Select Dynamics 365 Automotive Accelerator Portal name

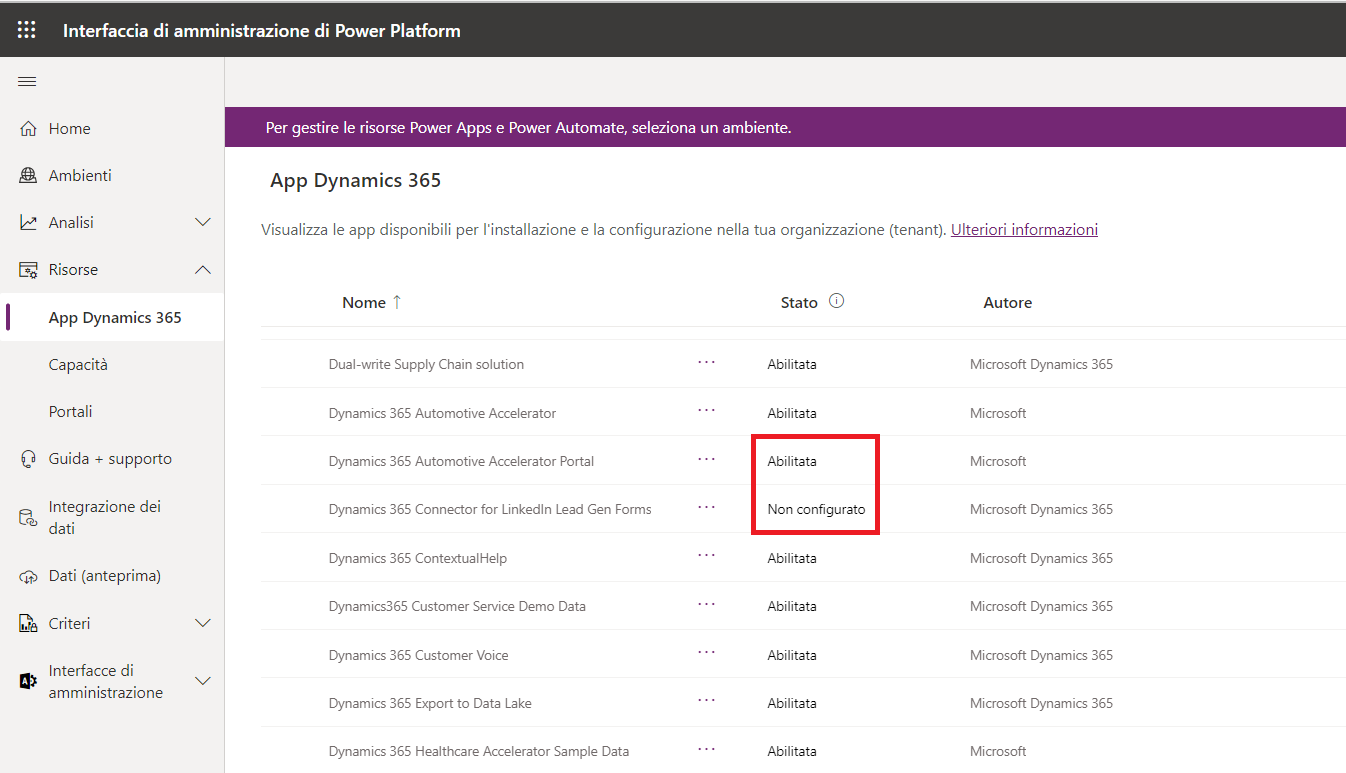[461, 461]
